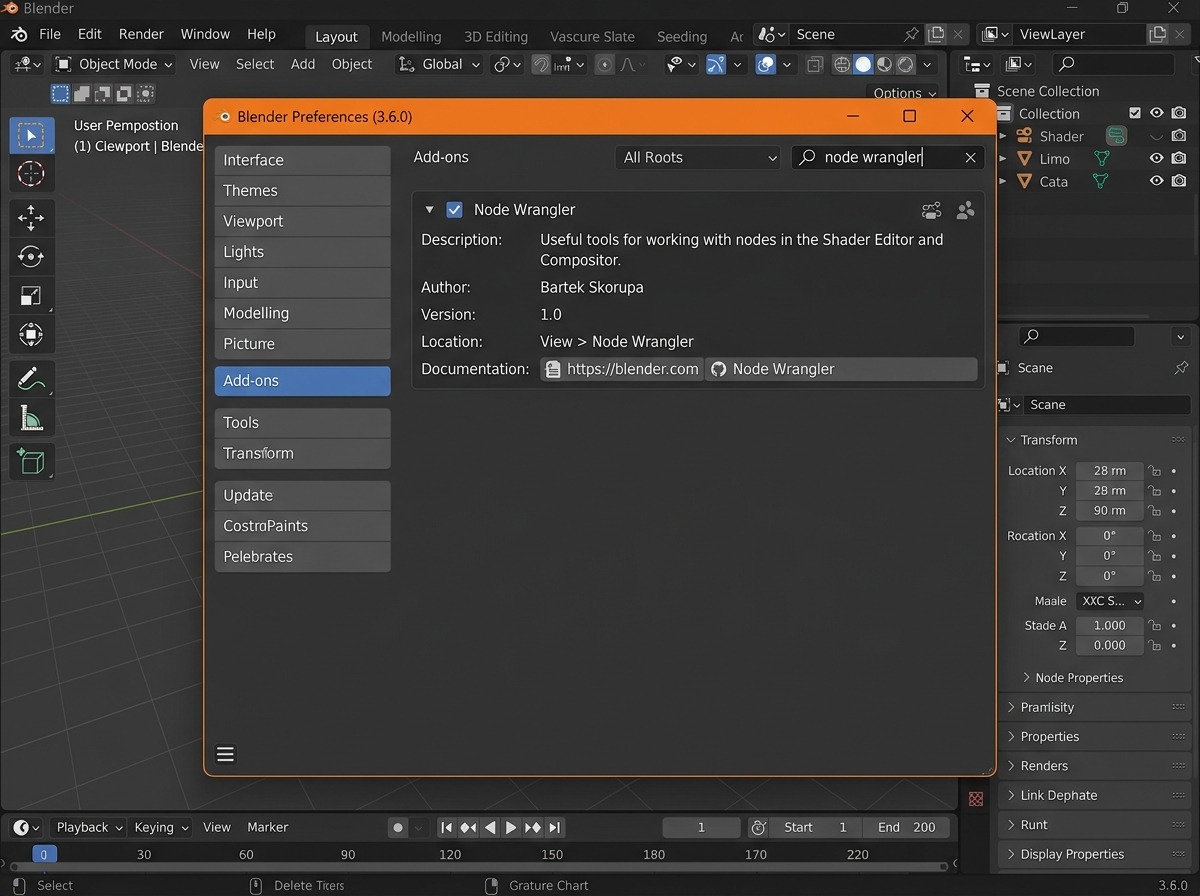Open the Viewport preferences section
Viewport: 1200px width, 896px height.
coord(302,221)
